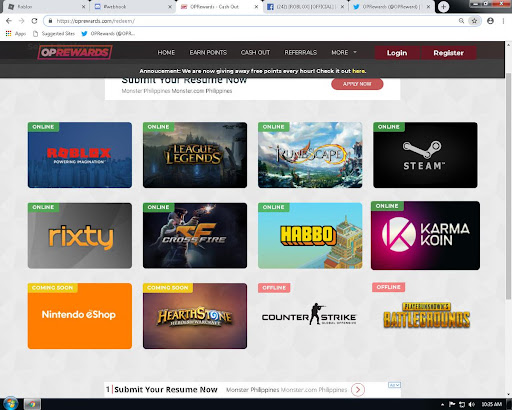
Task: Click the zoom magnifier icon in address bar
Action: (461, 21)
